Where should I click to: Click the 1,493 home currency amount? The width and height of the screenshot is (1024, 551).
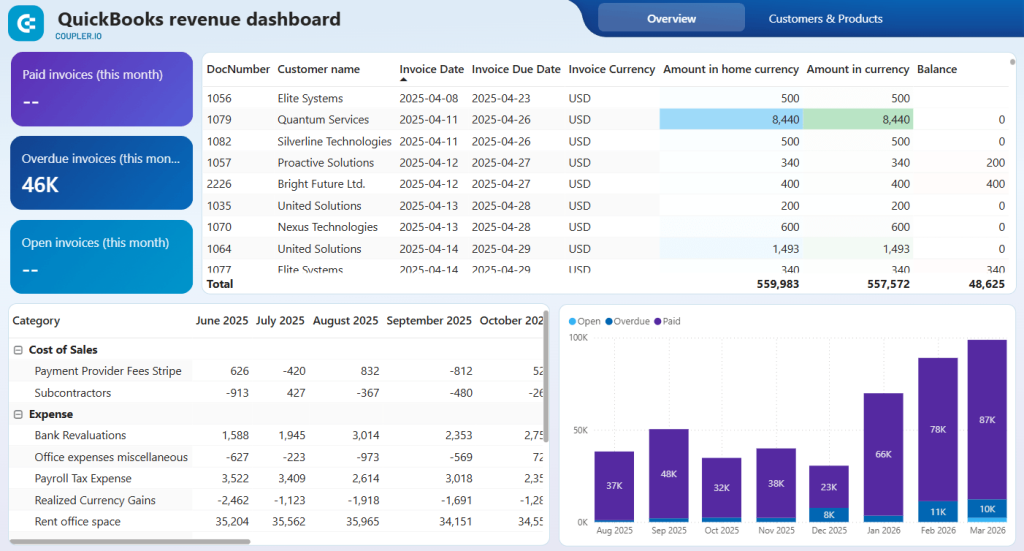click(x=785, y=249)
